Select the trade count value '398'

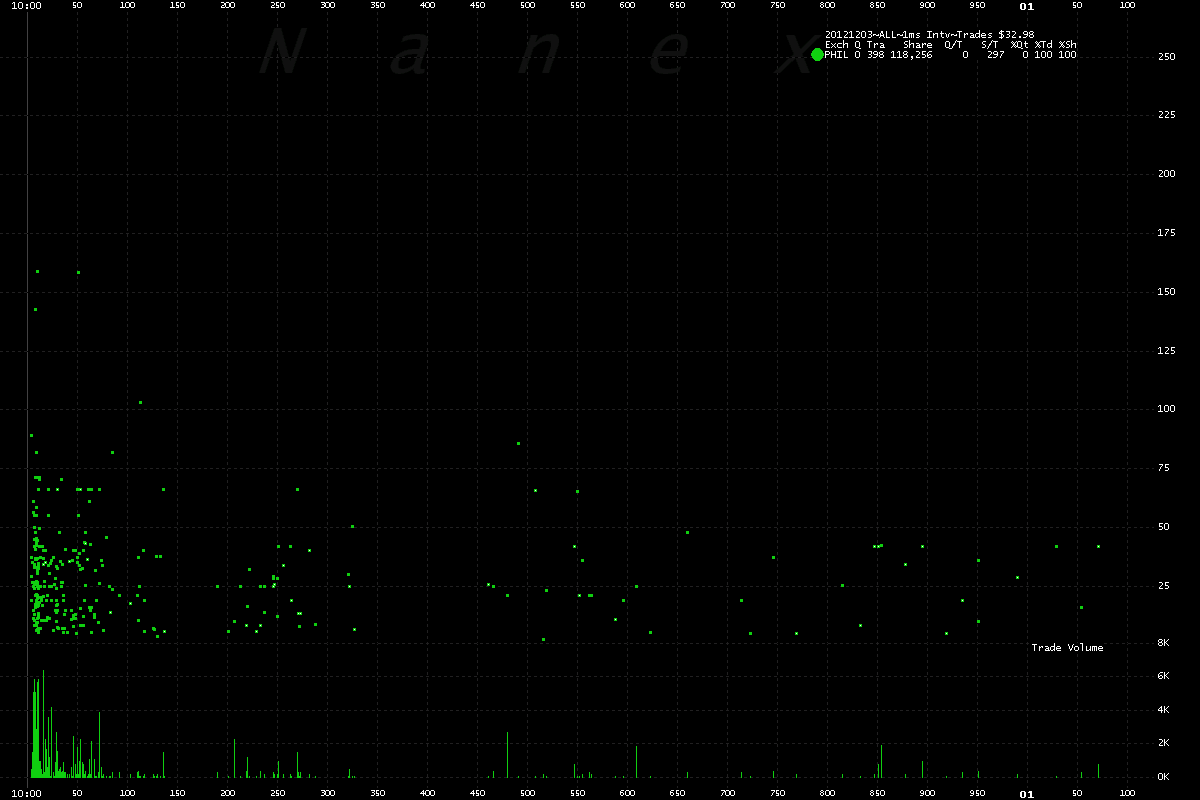[x=876, y=55]
